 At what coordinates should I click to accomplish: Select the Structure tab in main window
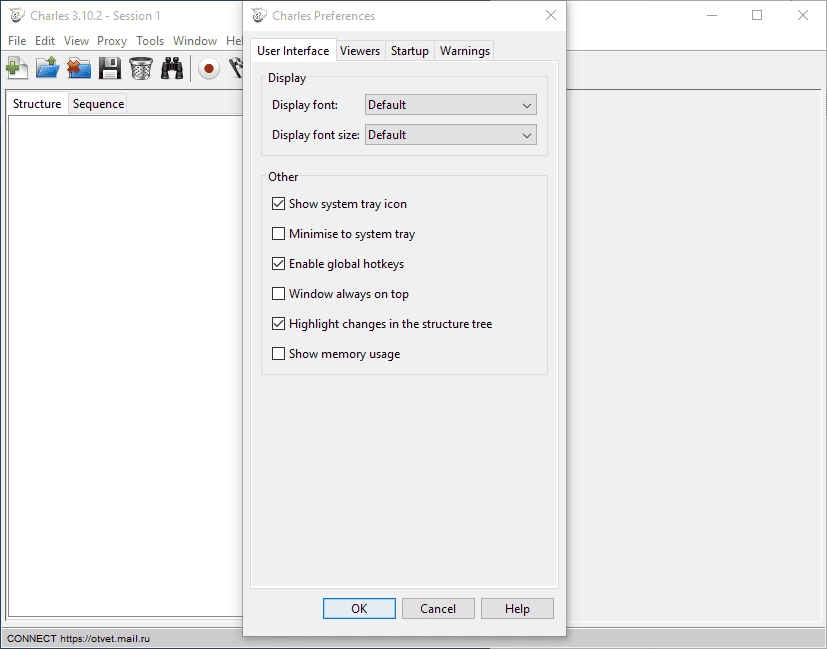point(37,103)
